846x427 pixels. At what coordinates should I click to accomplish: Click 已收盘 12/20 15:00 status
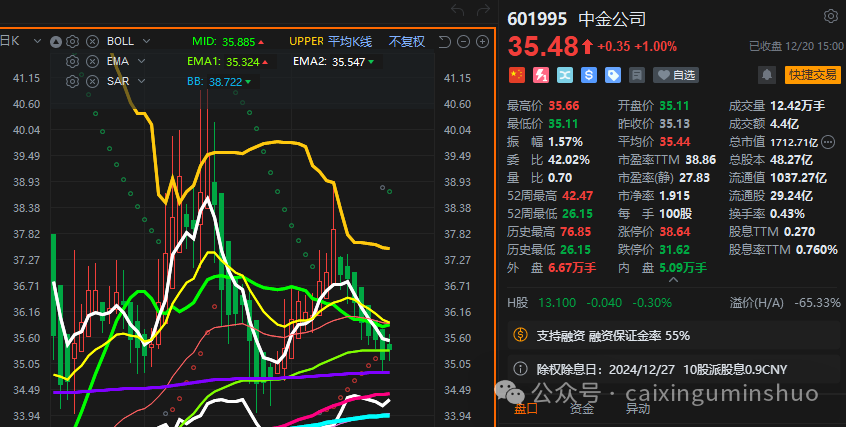coord(796,46)
